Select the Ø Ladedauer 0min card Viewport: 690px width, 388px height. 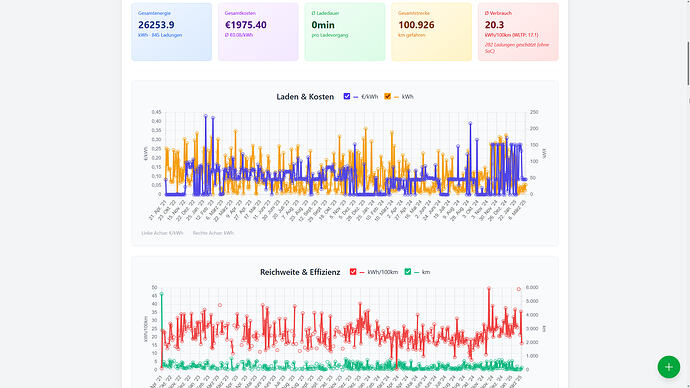tap(345, 32)
